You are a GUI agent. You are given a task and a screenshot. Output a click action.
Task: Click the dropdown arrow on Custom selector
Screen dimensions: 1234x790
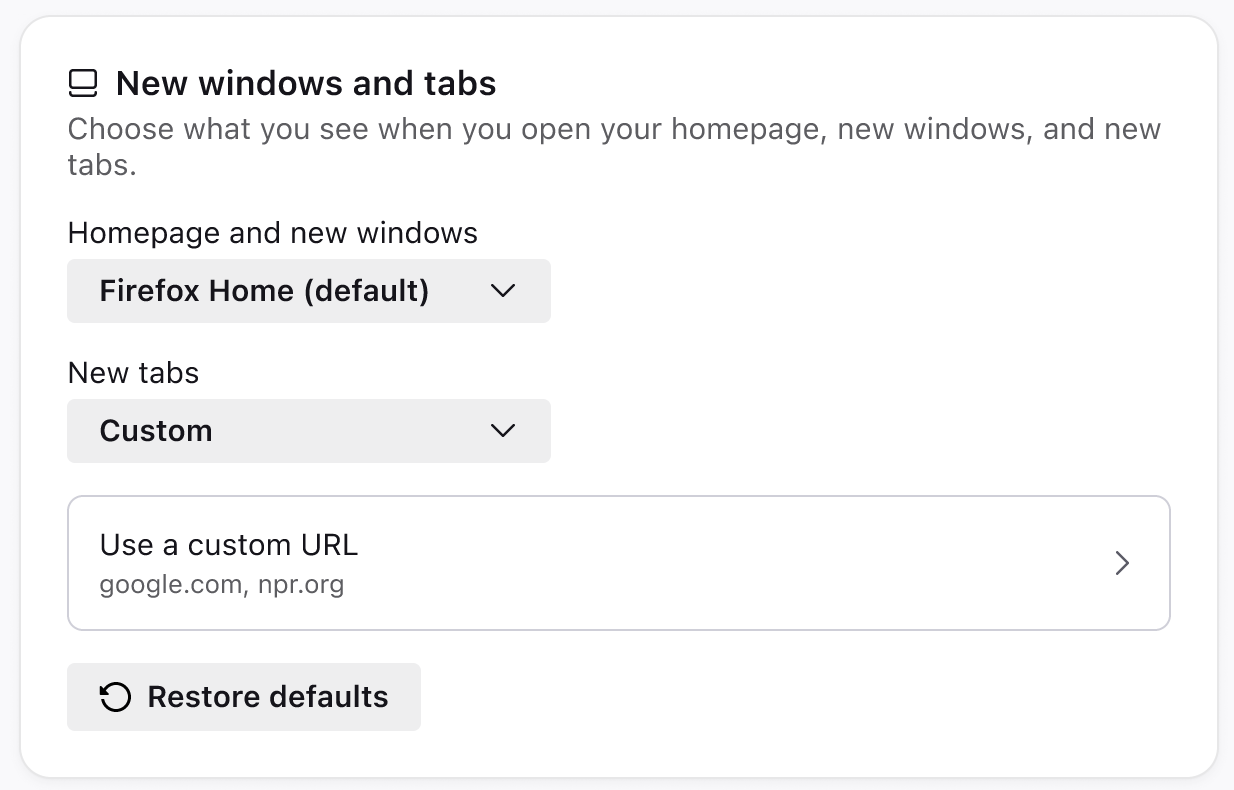tap(503, 431)
